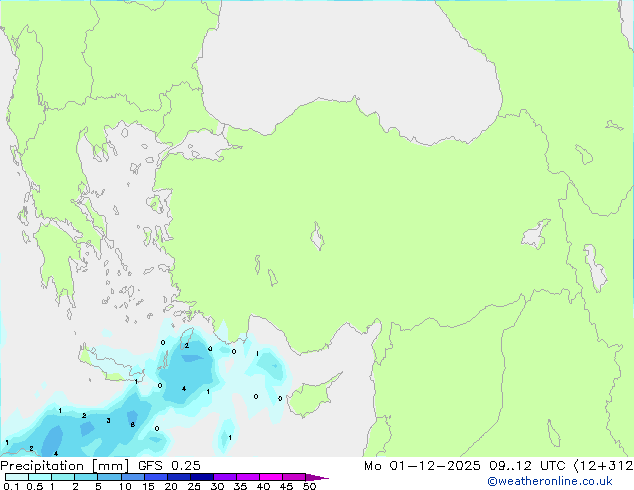Click the map precipitation value '8'

[133, 425]
